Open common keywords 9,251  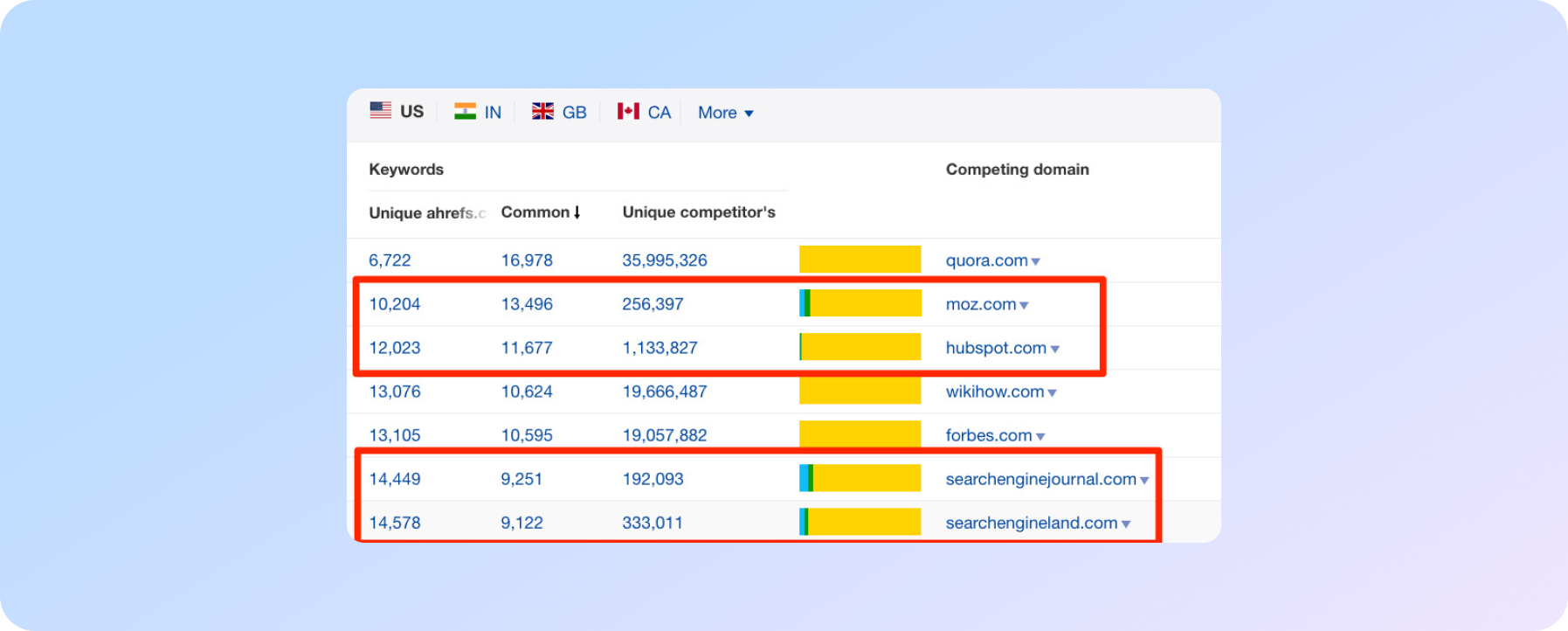coord(522,479)
